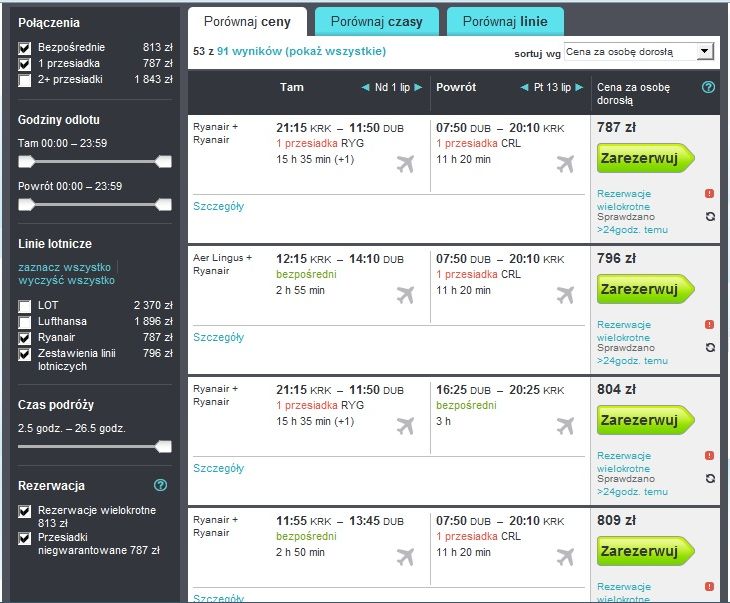Uncheck the Ryanair airline checkbox
Image resolution: width=730 pixels, height=603 pixels.
tap(25, 338)
